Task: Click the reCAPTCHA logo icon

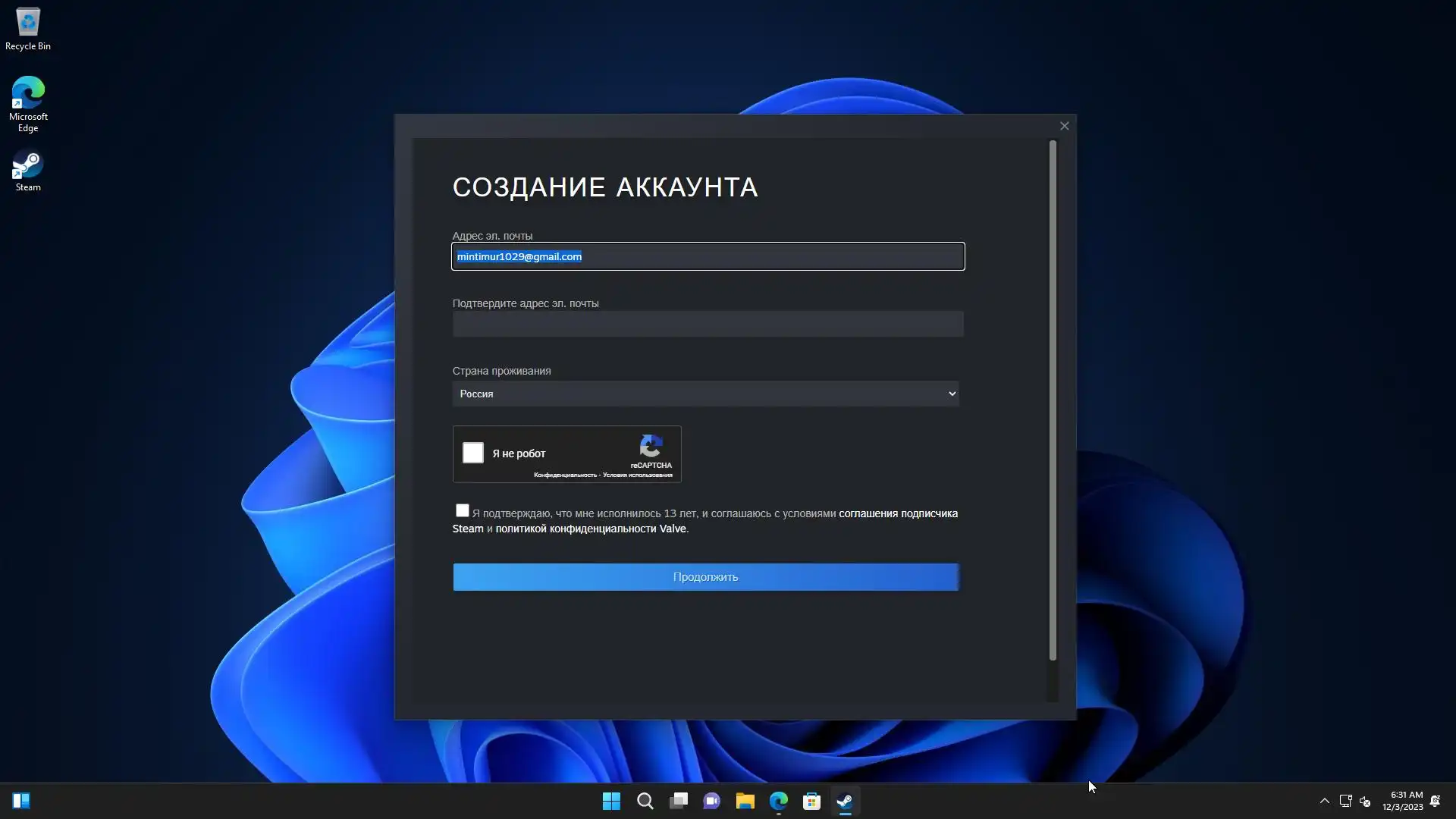Action: 651,447
